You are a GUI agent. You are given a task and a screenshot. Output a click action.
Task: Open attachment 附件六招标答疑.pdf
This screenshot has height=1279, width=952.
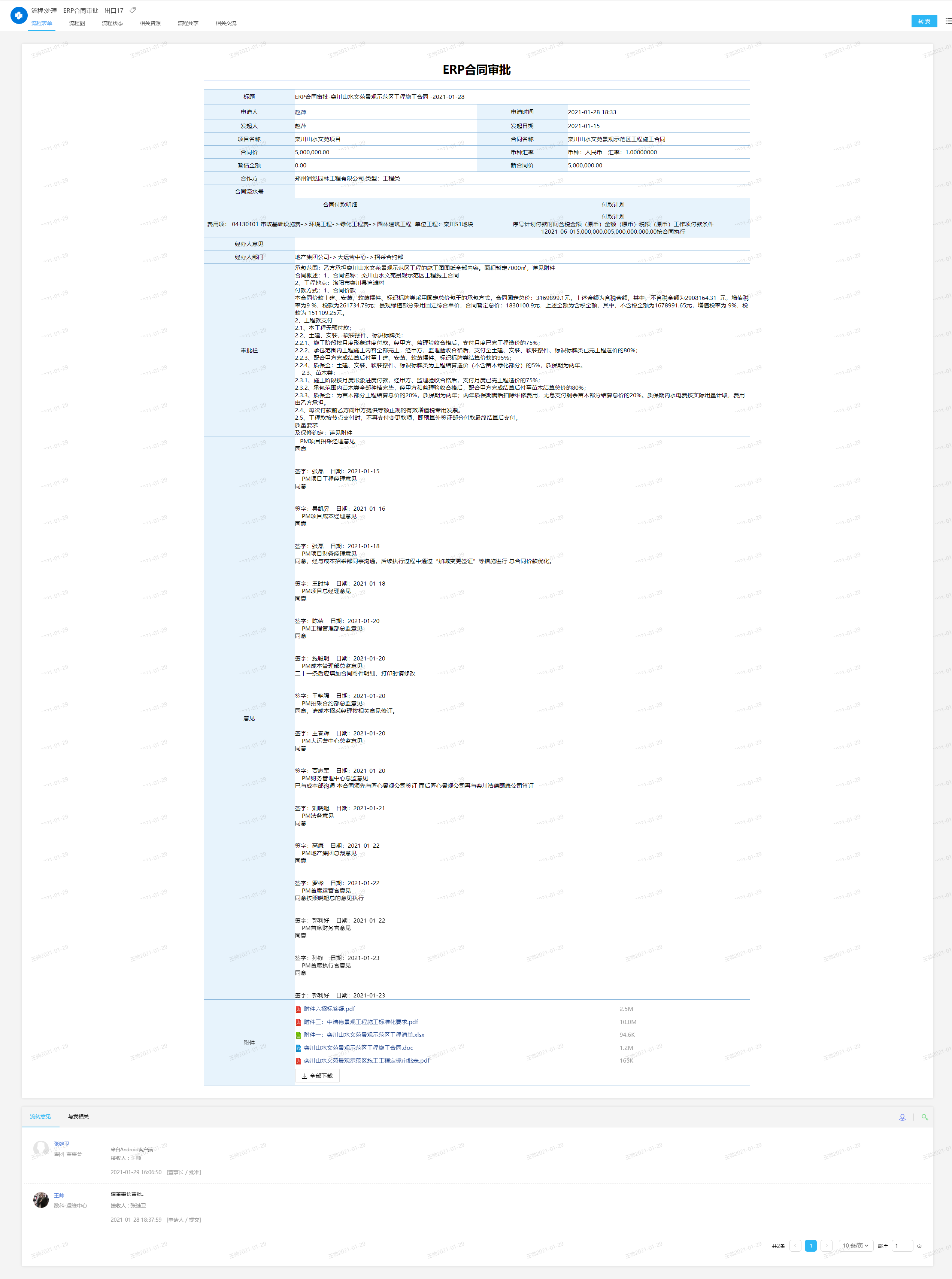click(329, 1009)
